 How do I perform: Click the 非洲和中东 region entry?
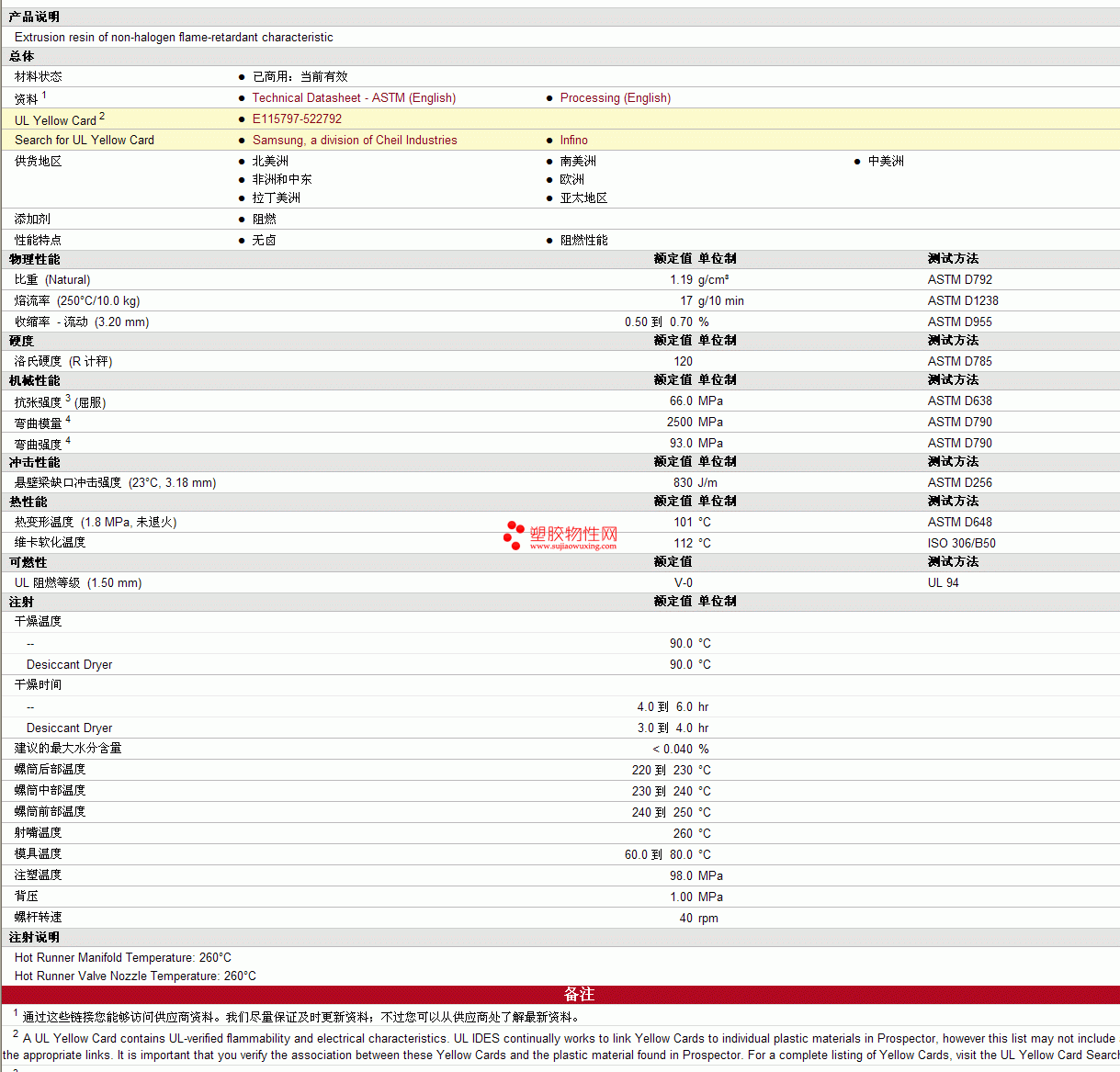coord(282,180)
